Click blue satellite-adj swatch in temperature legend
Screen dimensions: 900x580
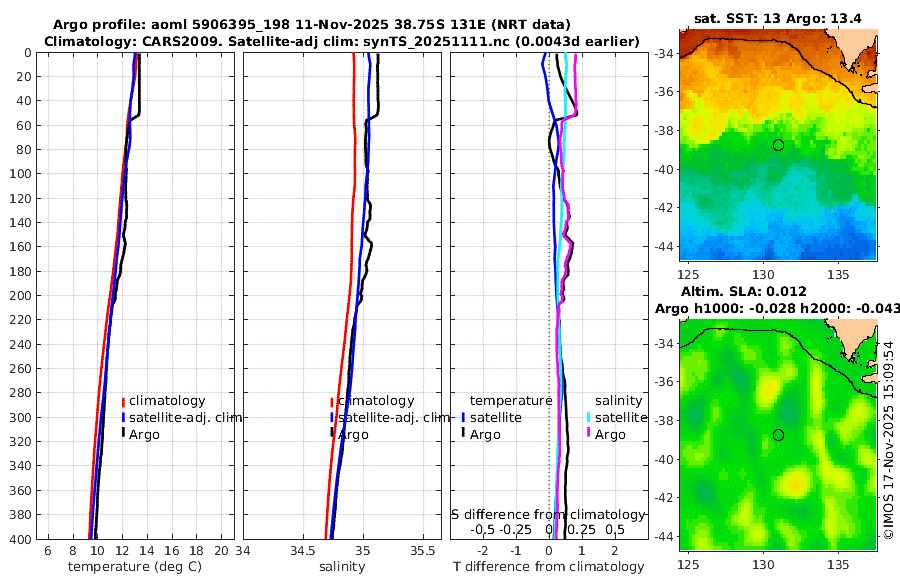coord(123,417)
